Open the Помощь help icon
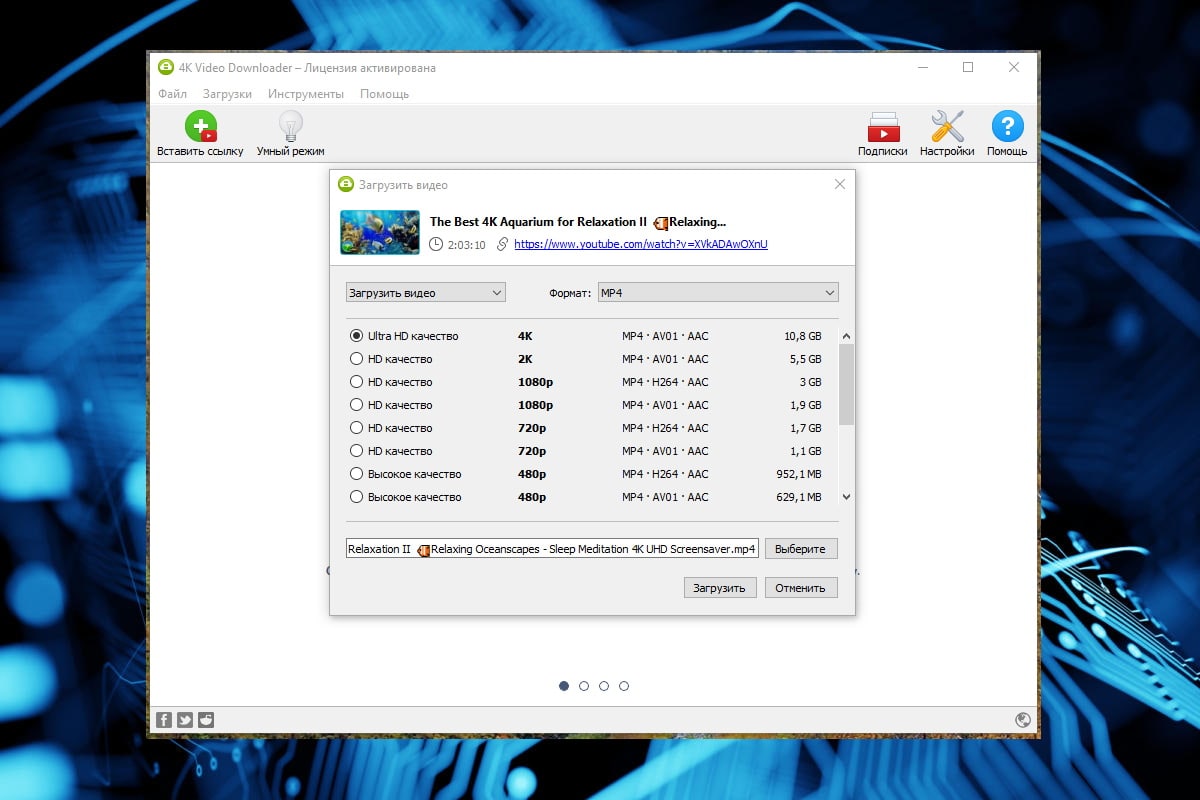The width and height of the screenshot is (1200, 800). [x=1007, y=127]
